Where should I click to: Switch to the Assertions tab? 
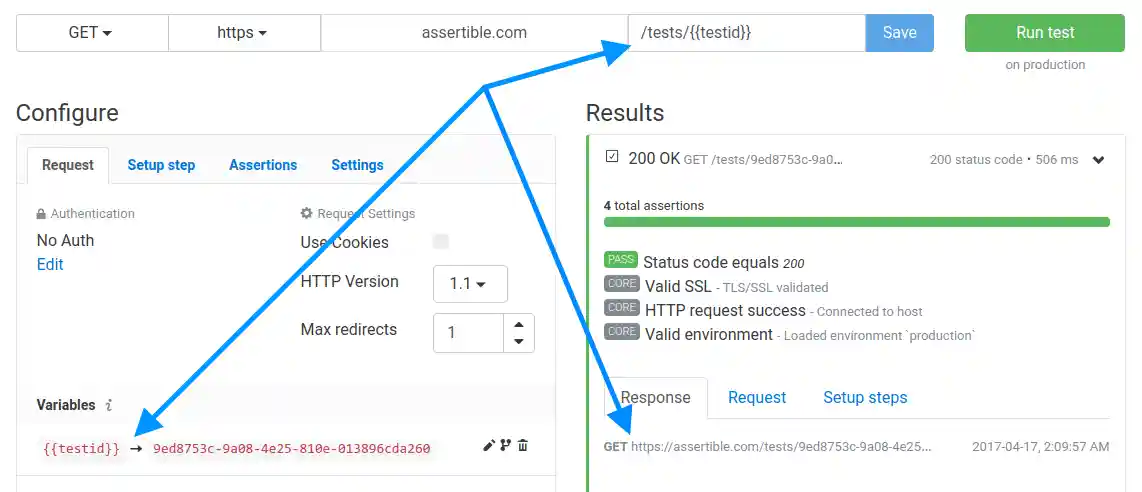[263, 165]
